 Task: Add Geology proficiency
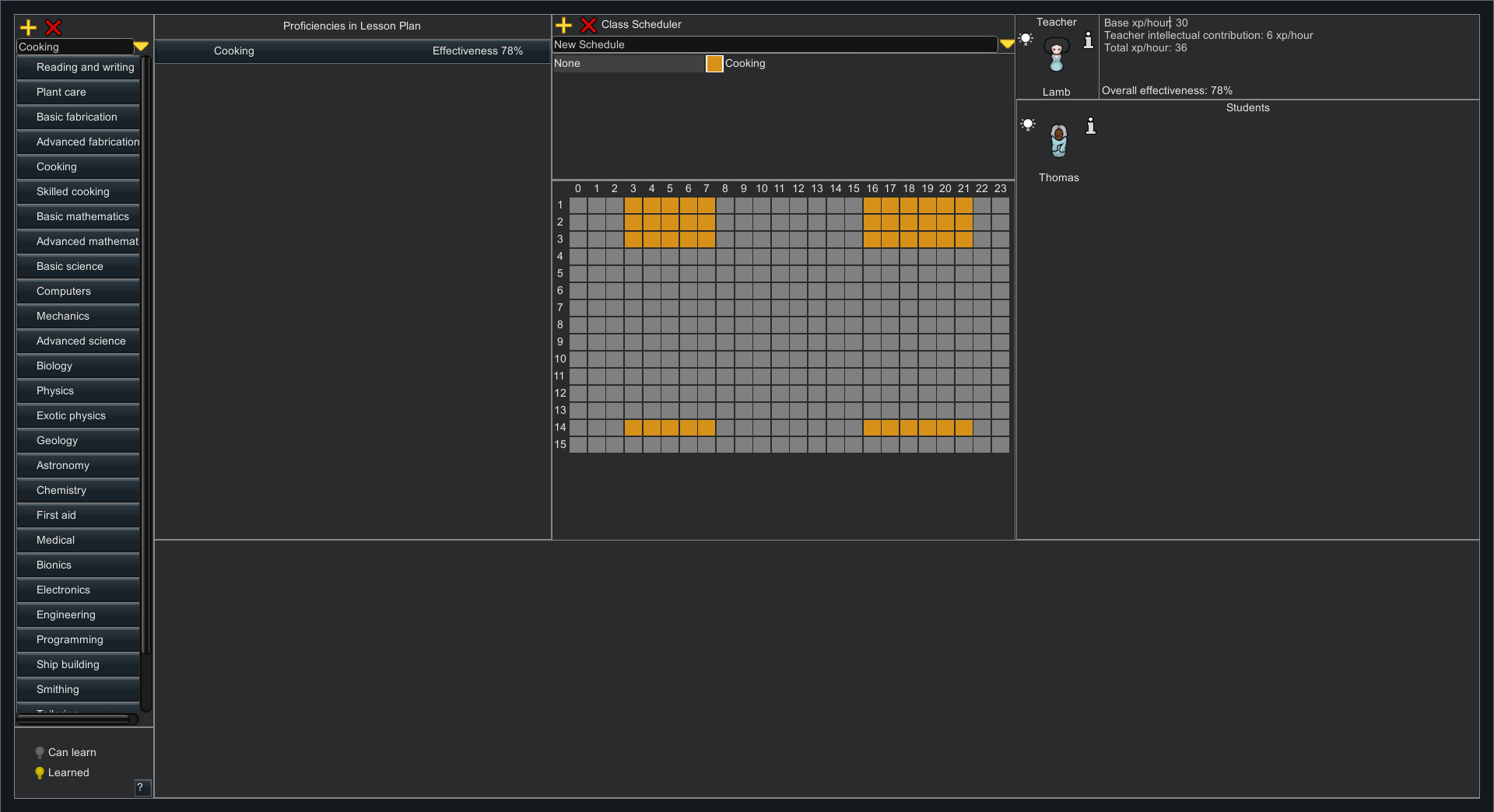click(79, 441)
